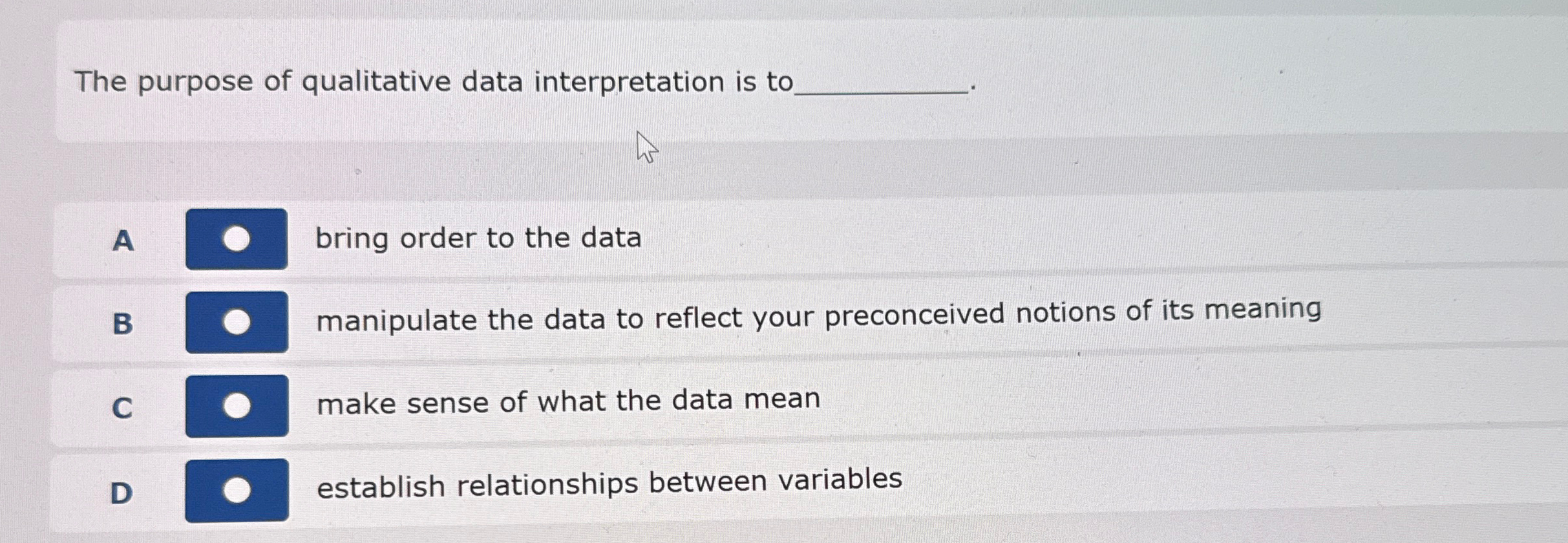Viewport: 1568px width, 543px height.
Task: Click the letter label D
Action: 122,491
